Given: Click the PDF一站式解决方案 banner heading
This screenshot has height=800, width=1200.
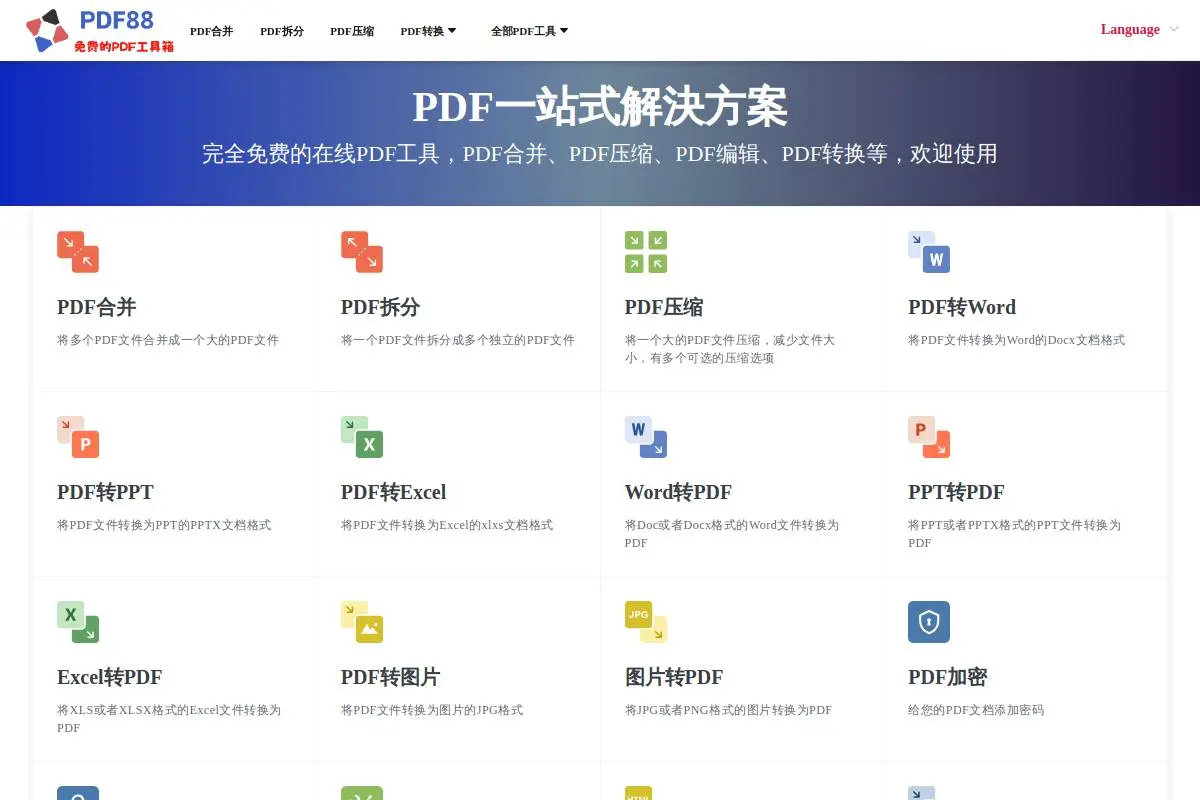Looking at the screenshot, I should [x=600, y=107].
